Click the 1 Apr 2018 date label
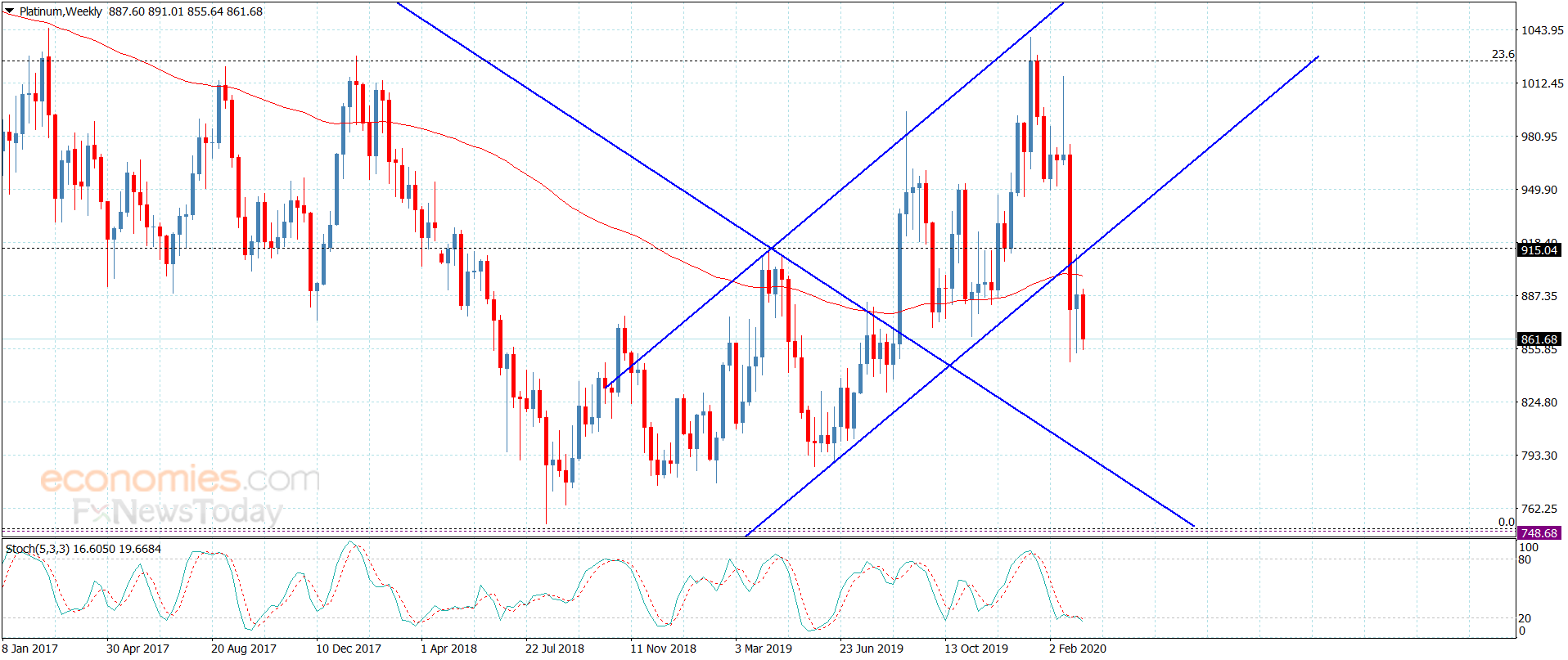 pyautogui.click(x=448, y=649)
